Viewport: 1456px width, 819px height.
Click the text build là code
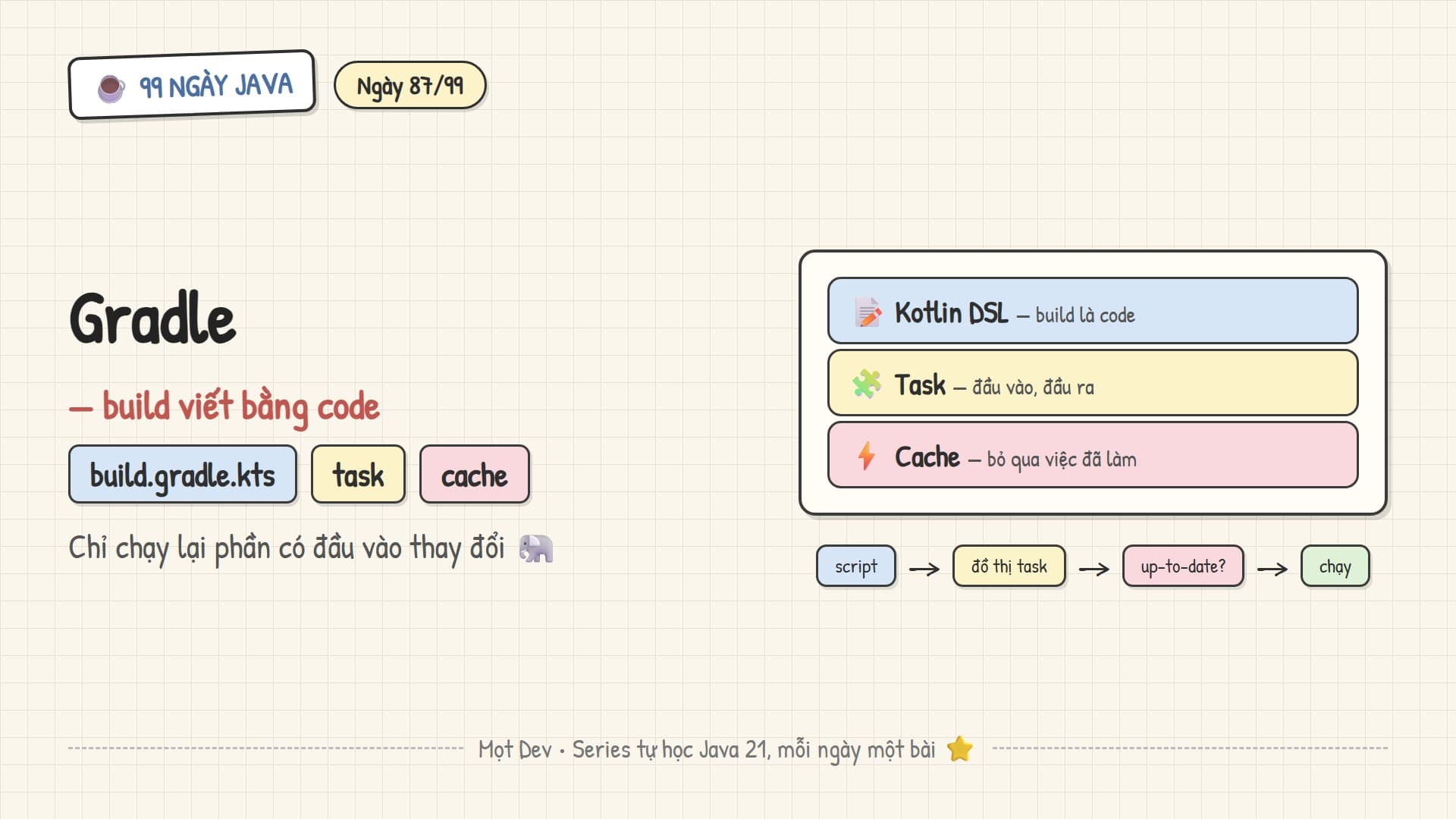tap(1085, 315)
